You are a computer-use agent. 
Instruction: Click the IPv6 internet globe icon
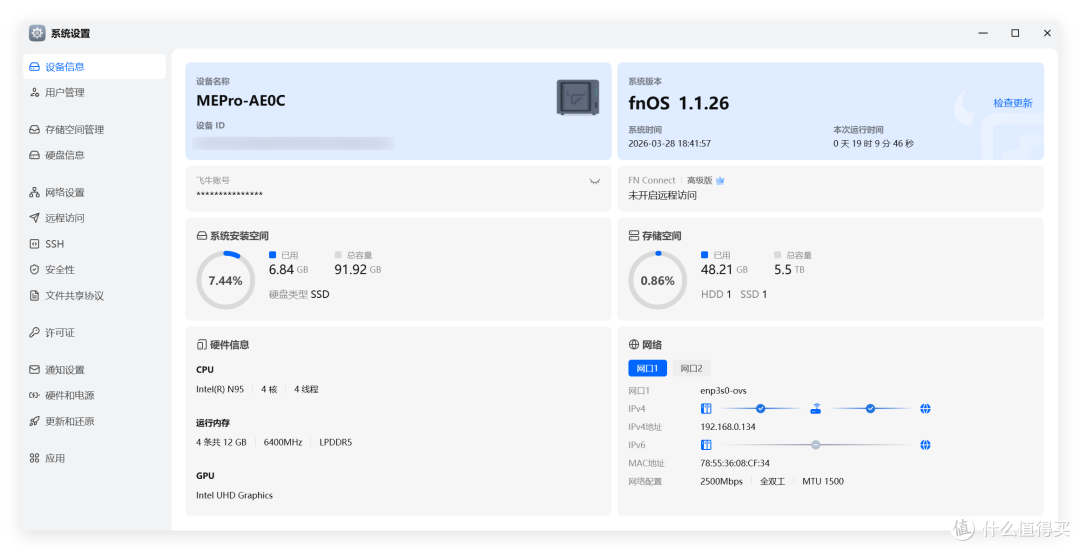(x=925, y=445)
